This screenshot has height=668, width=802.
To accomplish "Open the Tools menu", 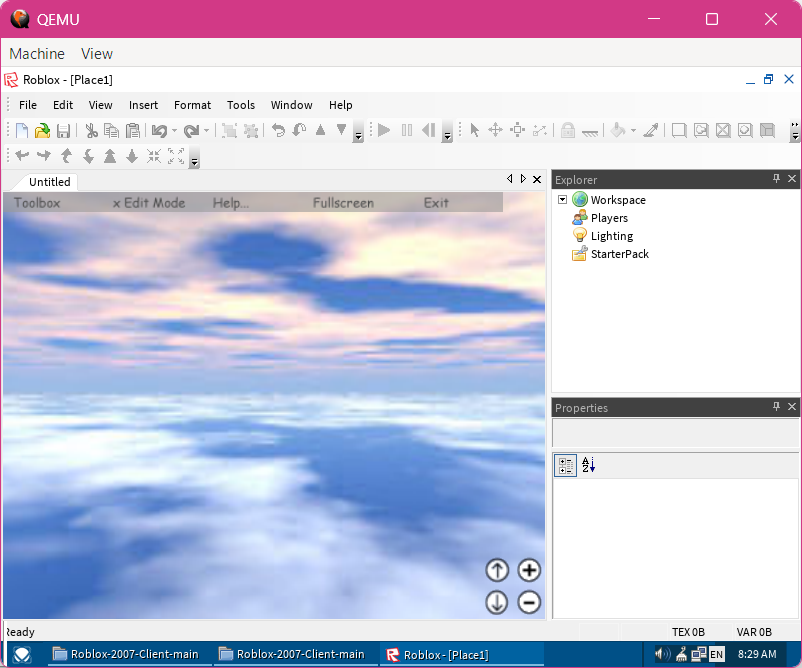I will [241, 105].
